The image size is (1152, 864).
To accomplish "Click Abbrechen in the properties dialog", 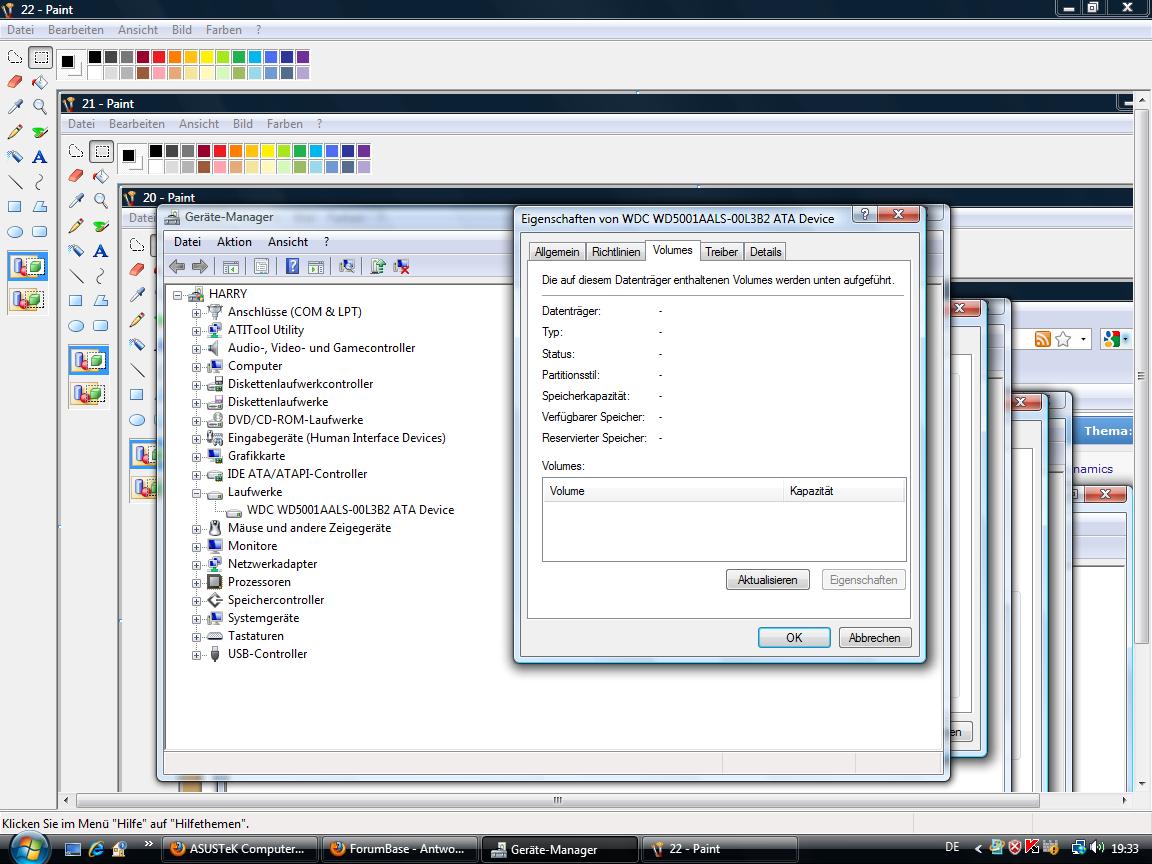I will coord(874,638).
